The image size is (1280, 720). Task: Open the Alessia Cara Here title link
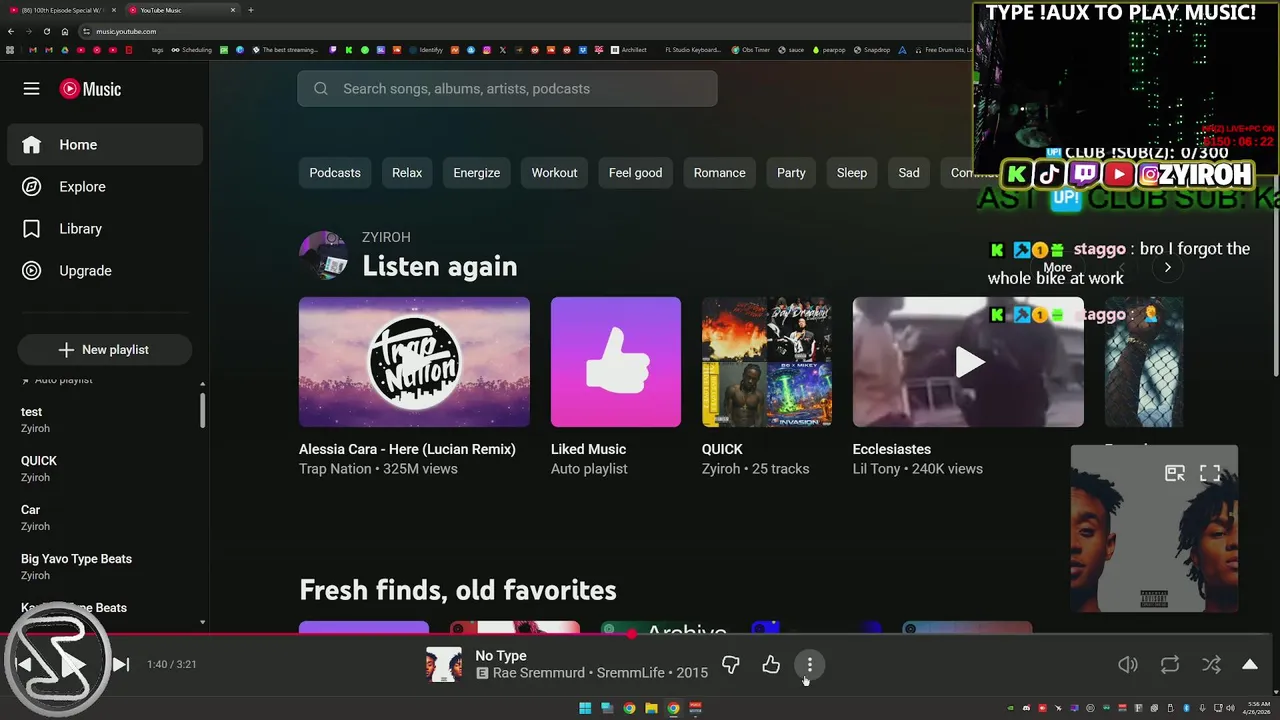tap(407, 449)
